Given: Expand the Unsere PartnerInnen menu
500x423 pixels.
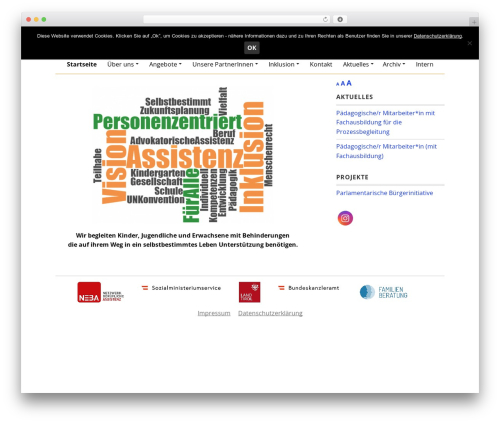Looking at the screenshot, I should (225, 64).
